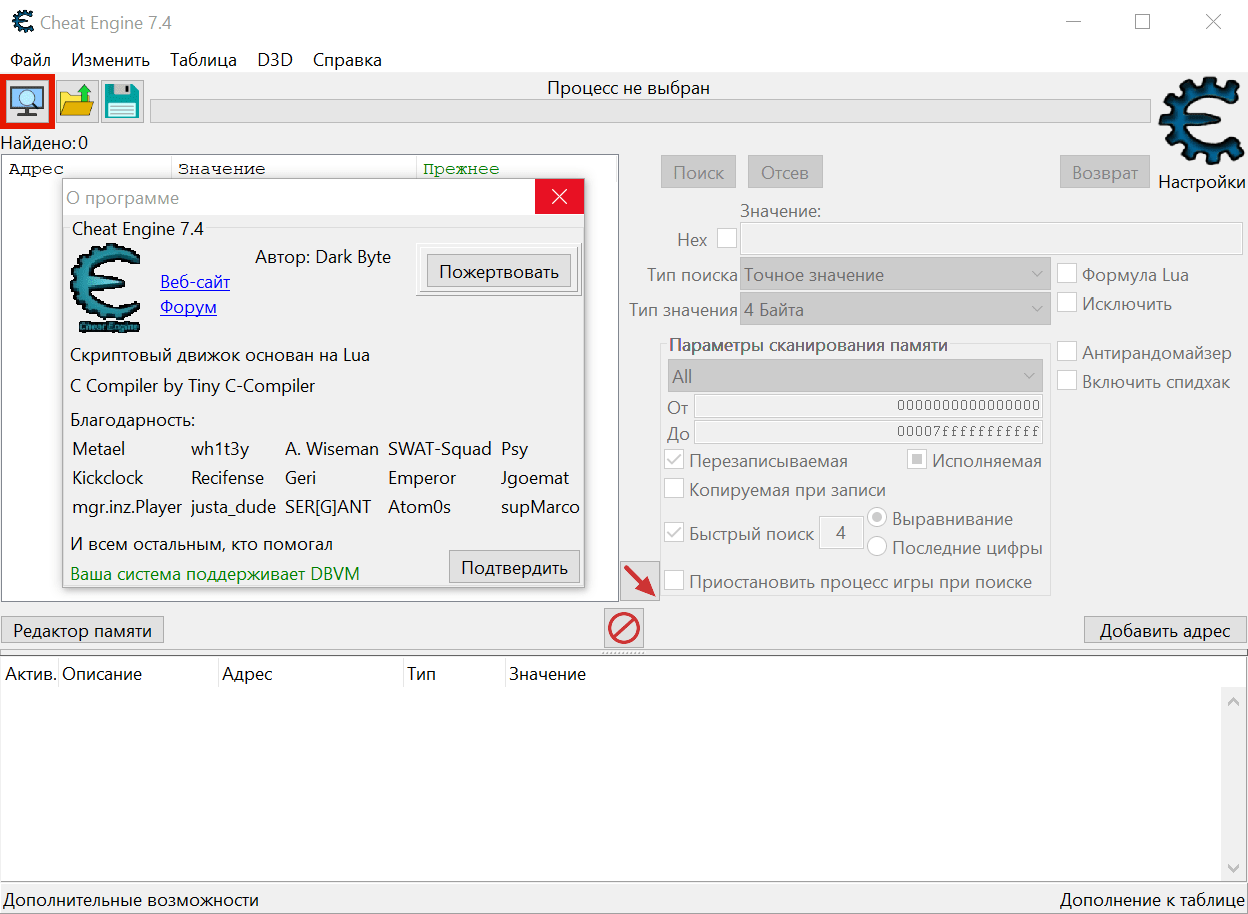
Task: Click the 'Процесс не выбран' label
Action: pos(628,88)
